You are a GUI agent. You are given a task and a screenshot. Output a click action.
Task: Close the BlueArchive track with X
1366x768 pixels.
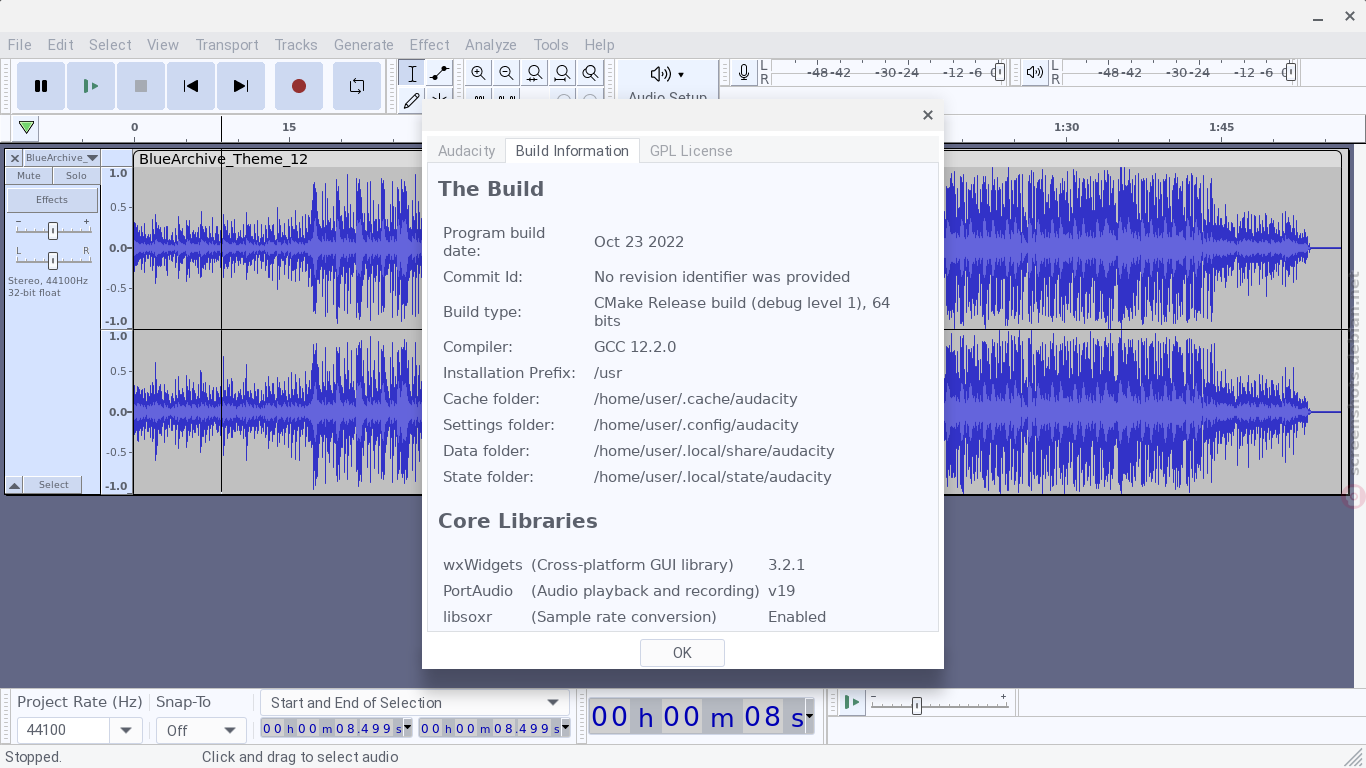click(x=15, y=158)
